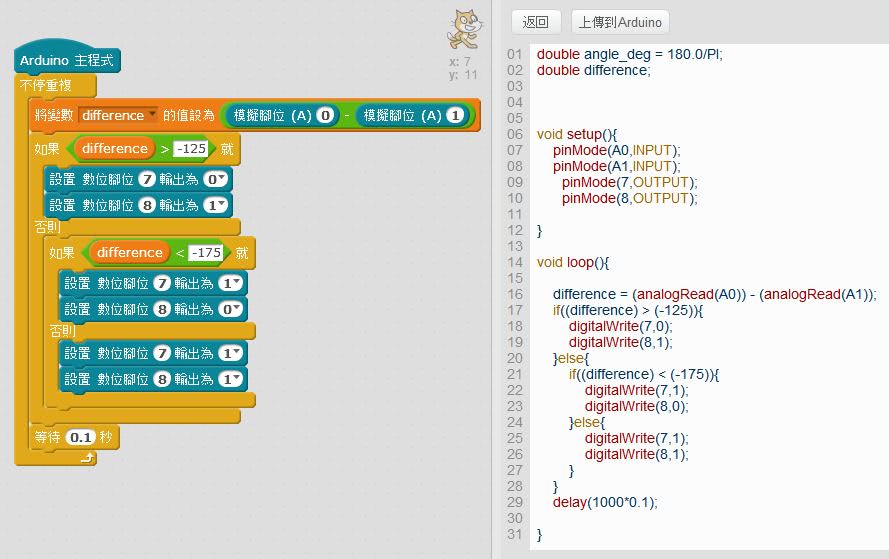Edit the -125 comparison value
This screenshot has height=559, width=889.
191,149
